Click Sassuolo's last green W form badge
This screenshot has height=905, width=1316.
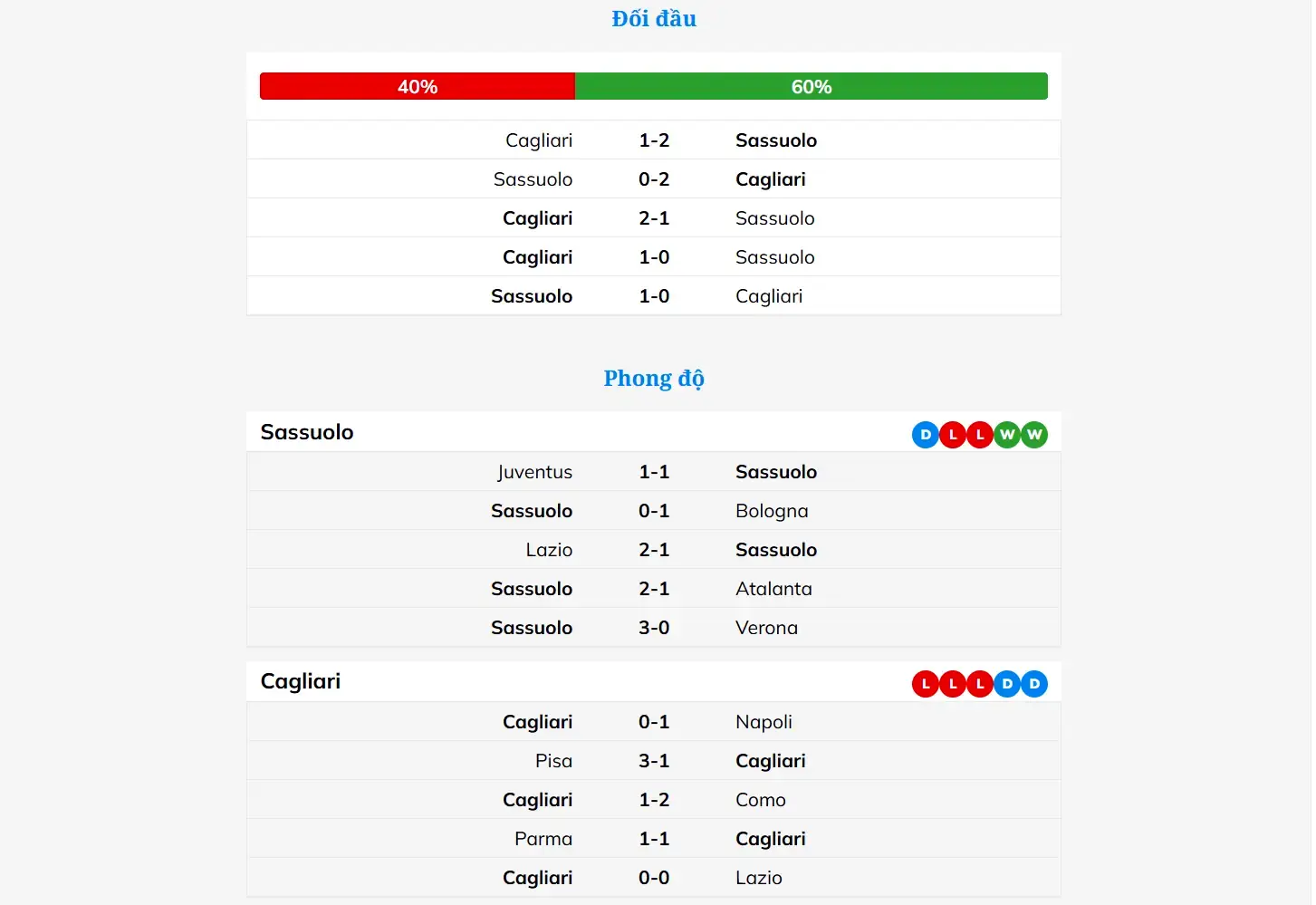(x=1034, y=435)
